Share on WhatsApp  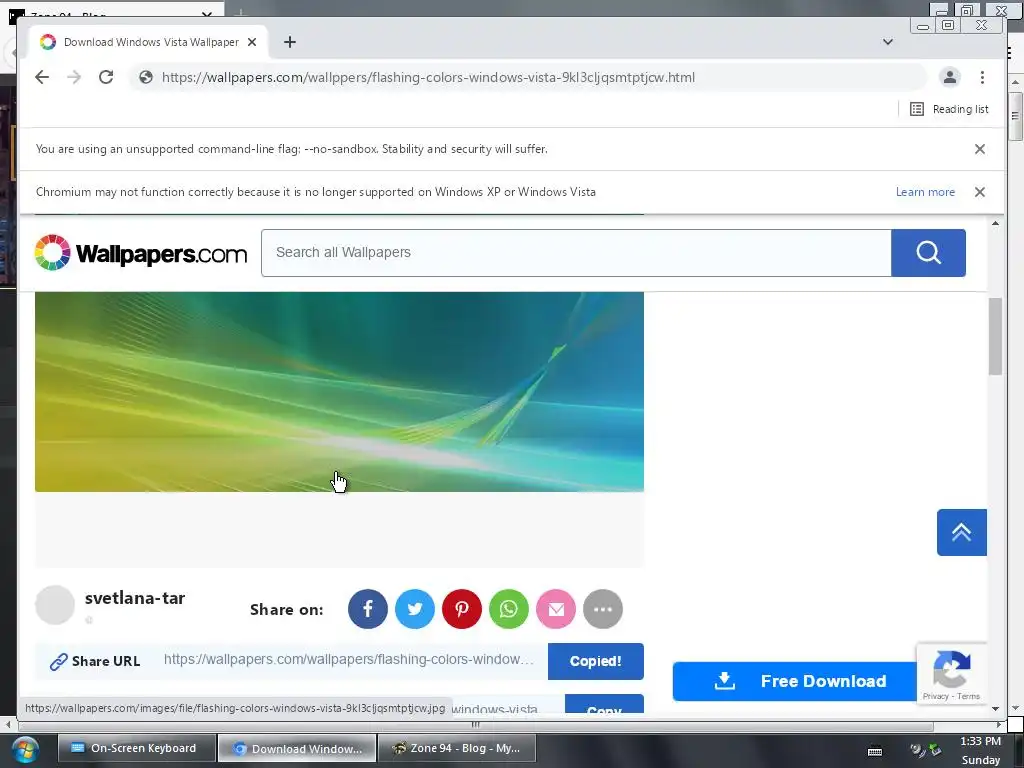point(509,609)
